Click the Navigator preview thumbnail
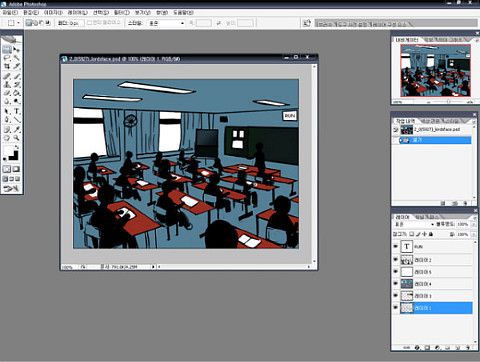The image size is (480, 362). tap(435, 71)
